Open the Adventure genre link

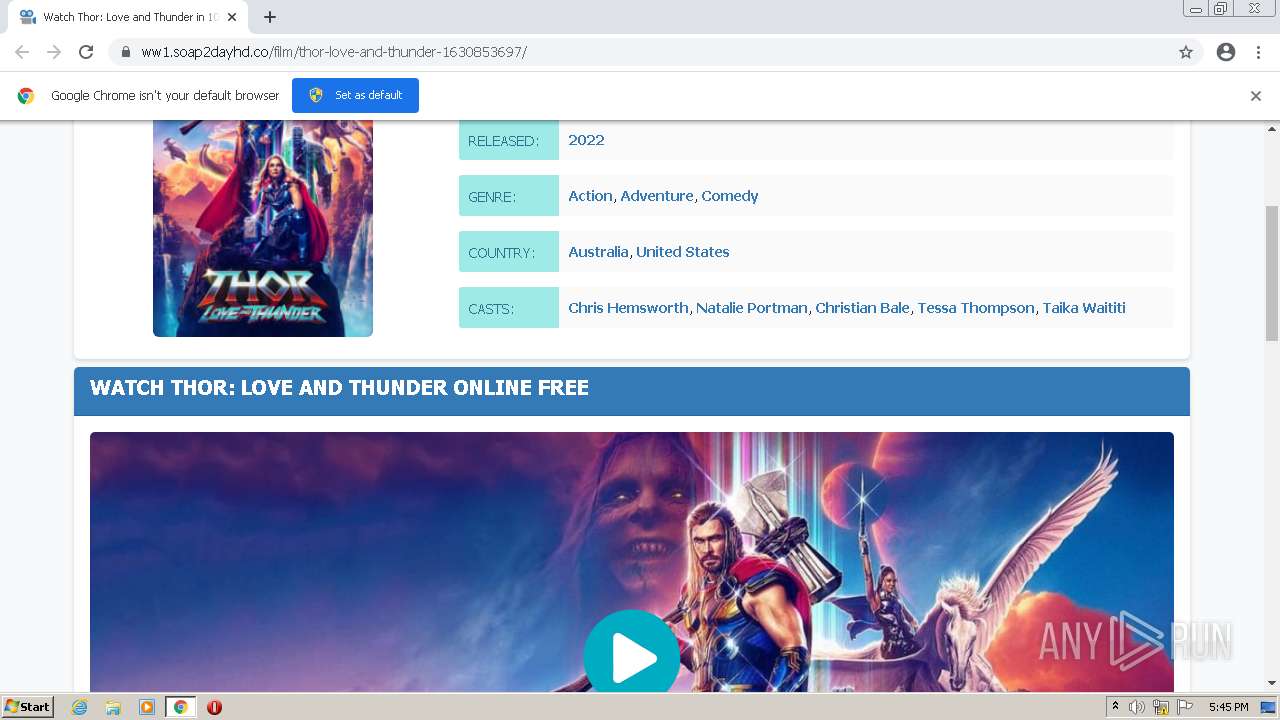coord(657,196)
